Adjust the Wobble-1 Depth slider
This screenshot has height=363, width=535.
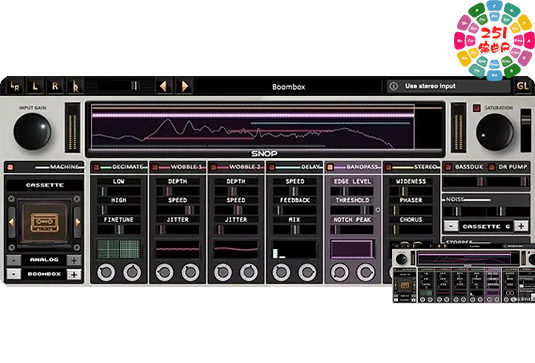tap(177, 191)
